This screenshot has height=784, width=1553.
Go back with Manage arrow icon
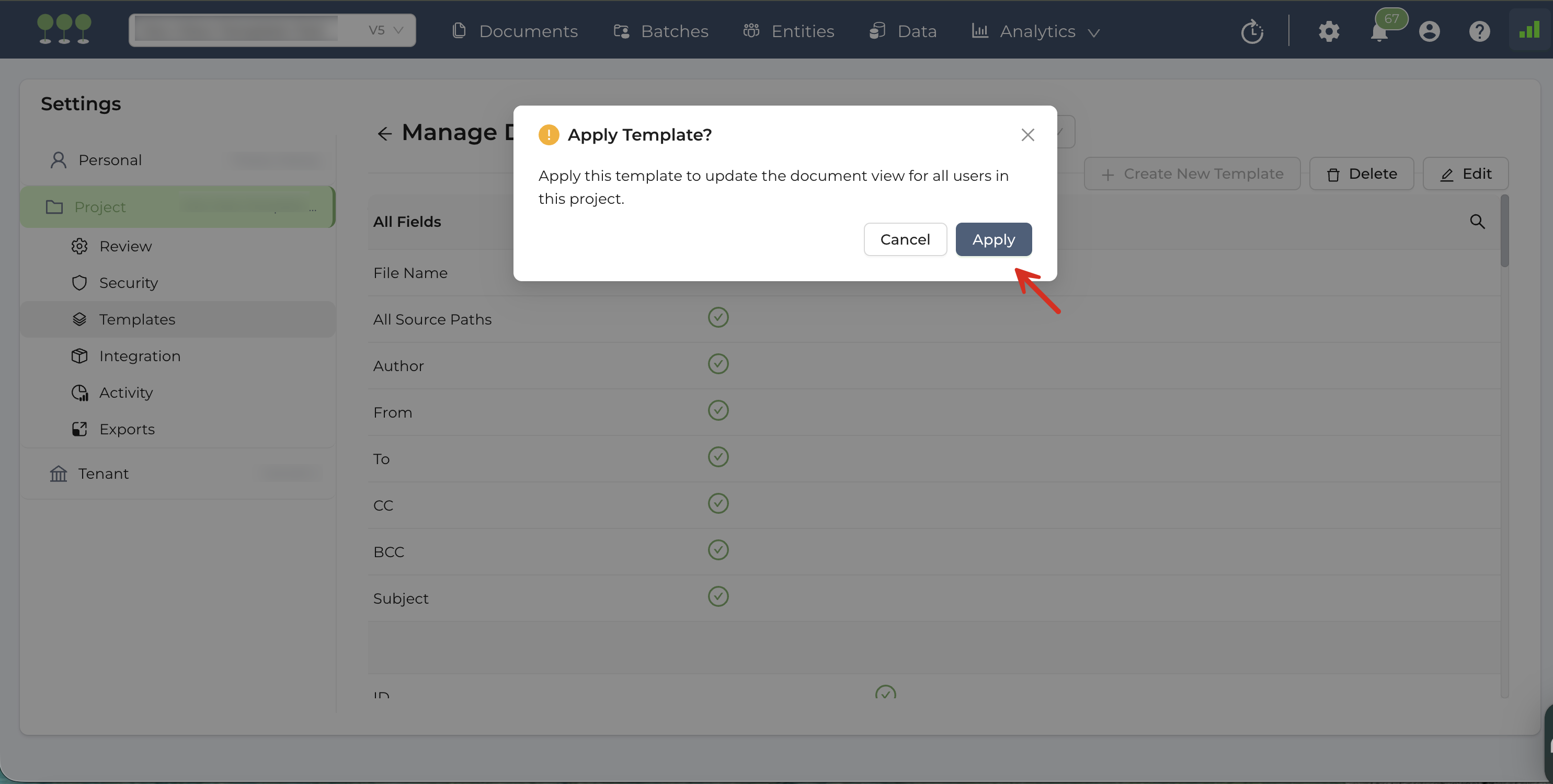click(385, 133)
